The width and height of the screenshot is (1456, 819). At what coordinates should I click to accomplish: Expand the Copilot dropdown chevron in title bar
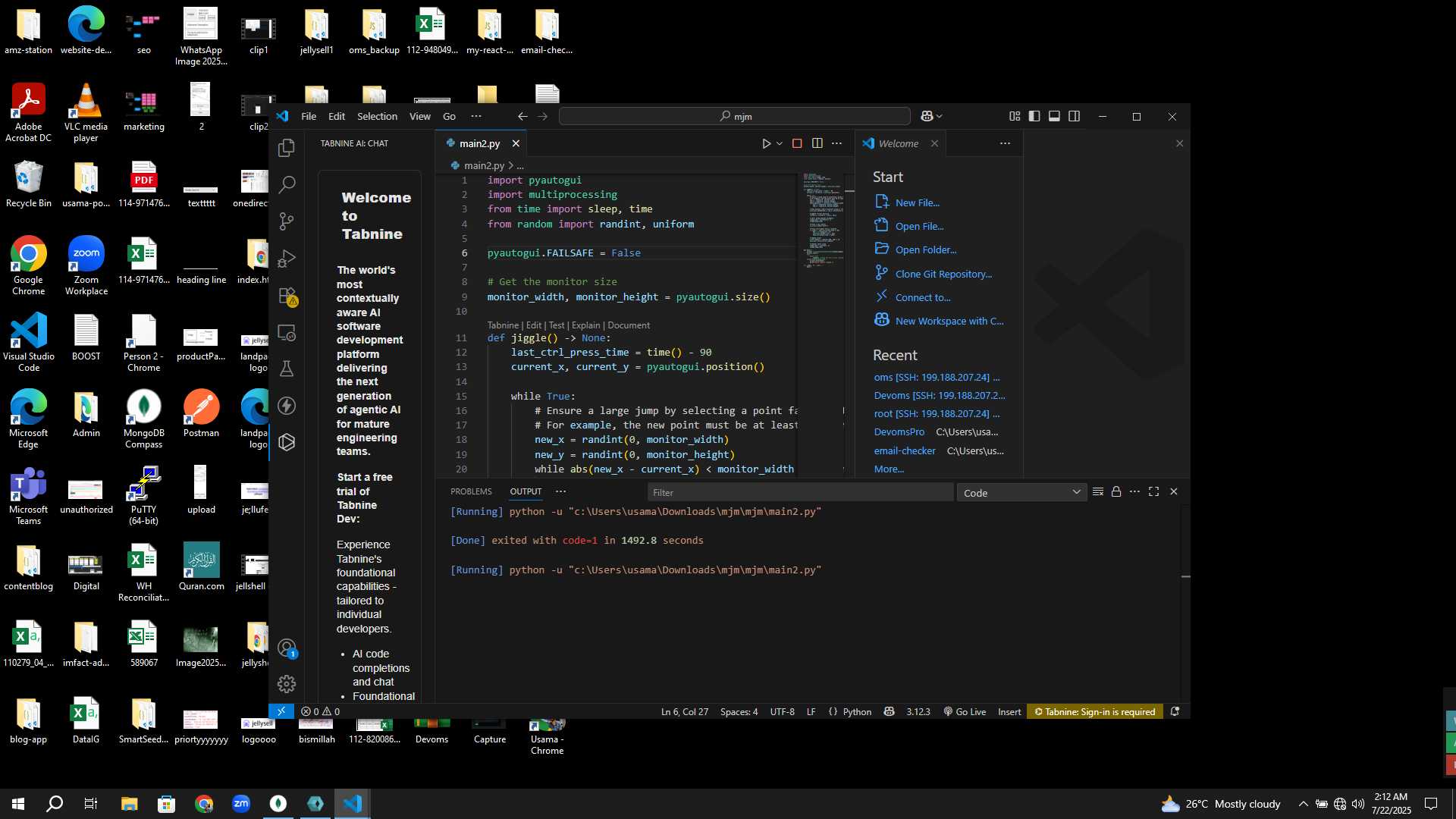(940, 116)
